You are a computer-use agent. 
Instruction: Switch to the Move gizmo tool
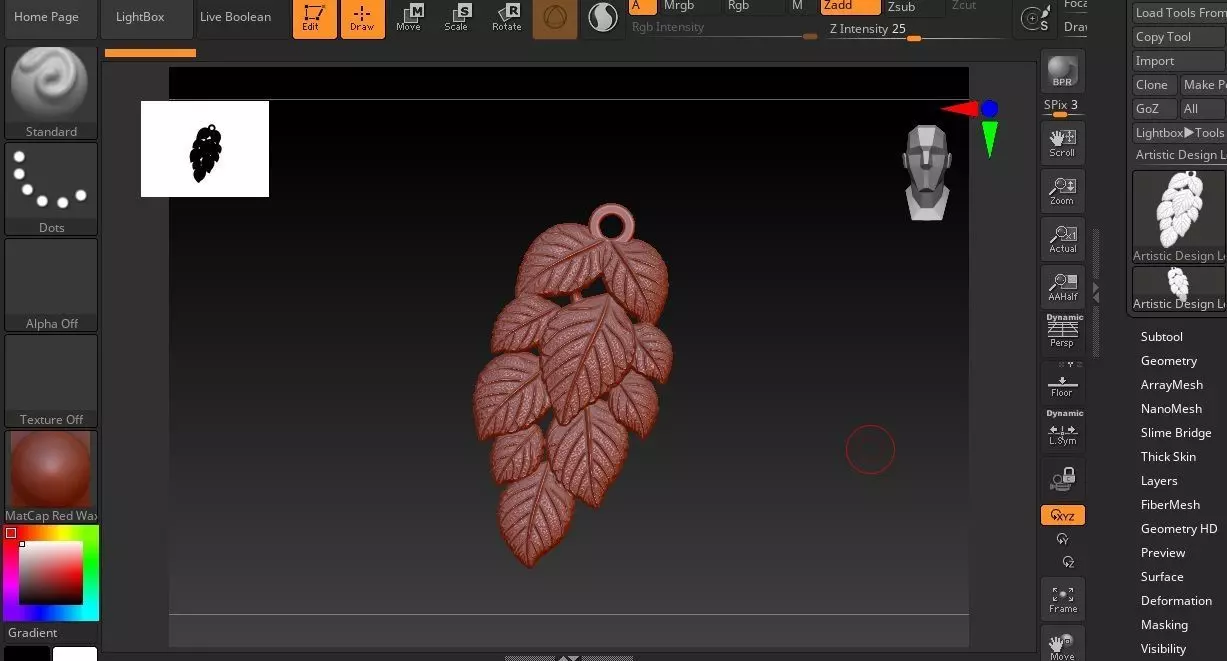(x=408, y=19)
